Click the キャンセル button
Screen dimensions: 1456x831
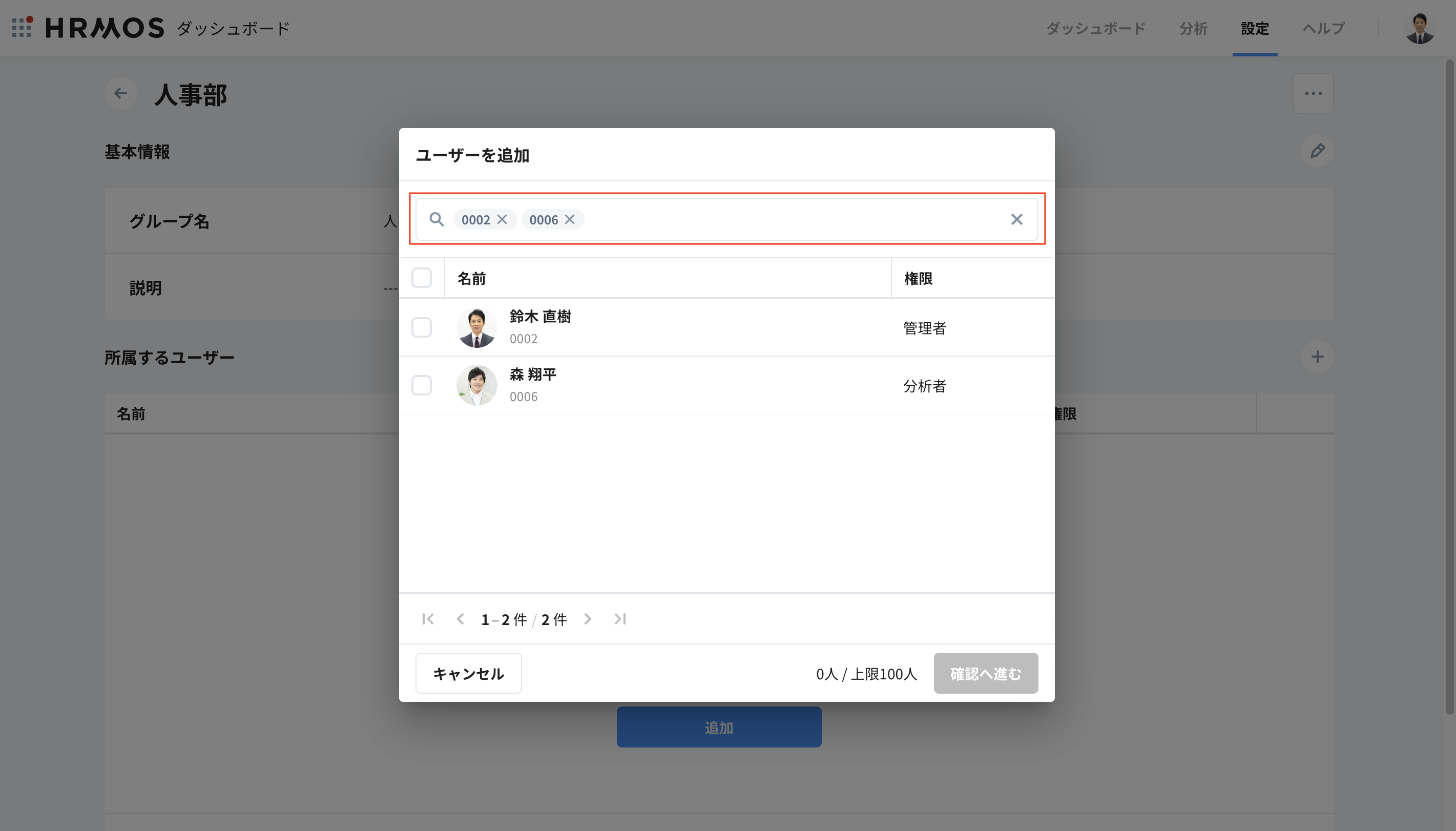click(468, 674)
